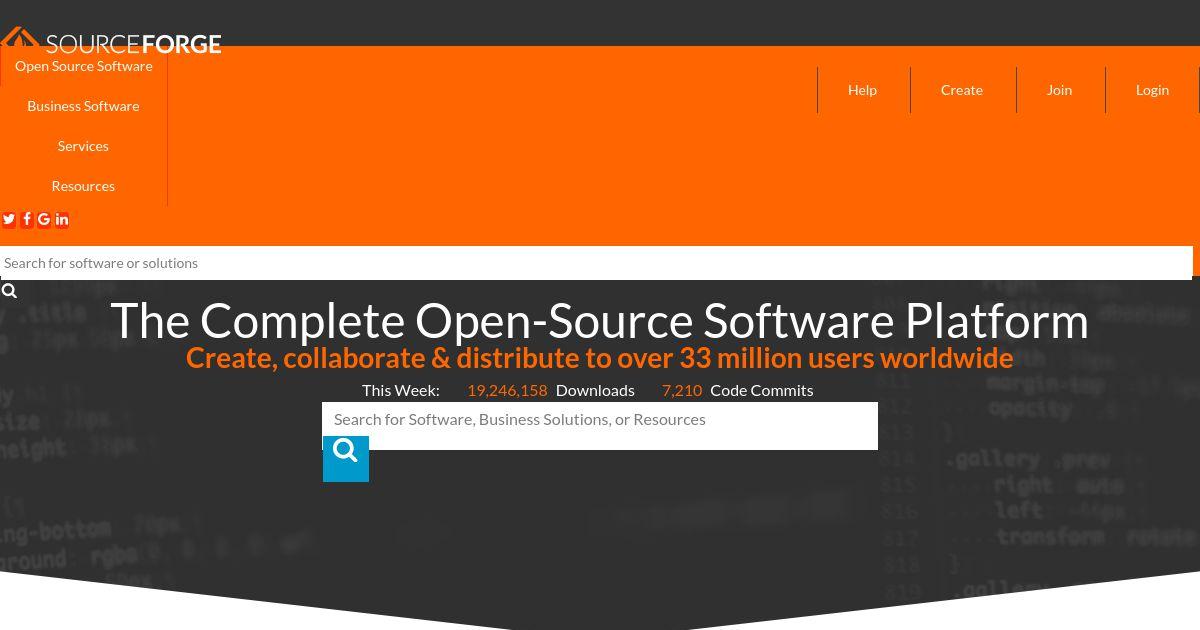
Task: Open the Services menu
Action: pos(83,146)
